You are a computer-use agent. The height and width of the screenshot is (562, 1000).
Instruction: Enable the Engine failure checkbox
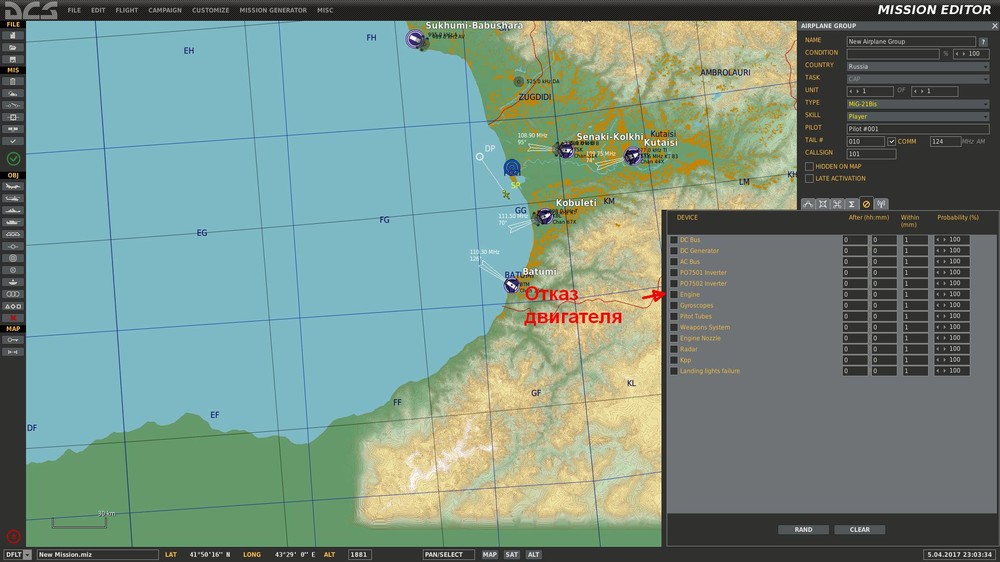click(673, 295)
